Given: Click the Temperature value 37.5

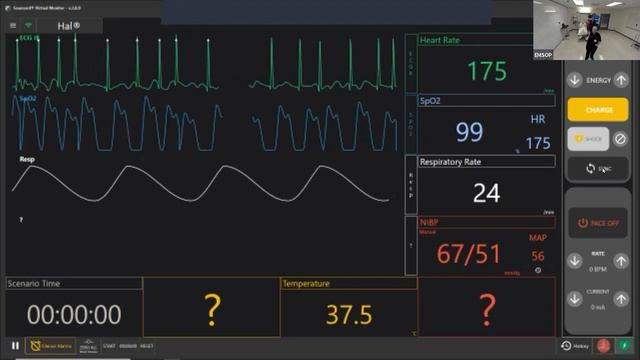Looking at the screenshot, I should 349,315.
